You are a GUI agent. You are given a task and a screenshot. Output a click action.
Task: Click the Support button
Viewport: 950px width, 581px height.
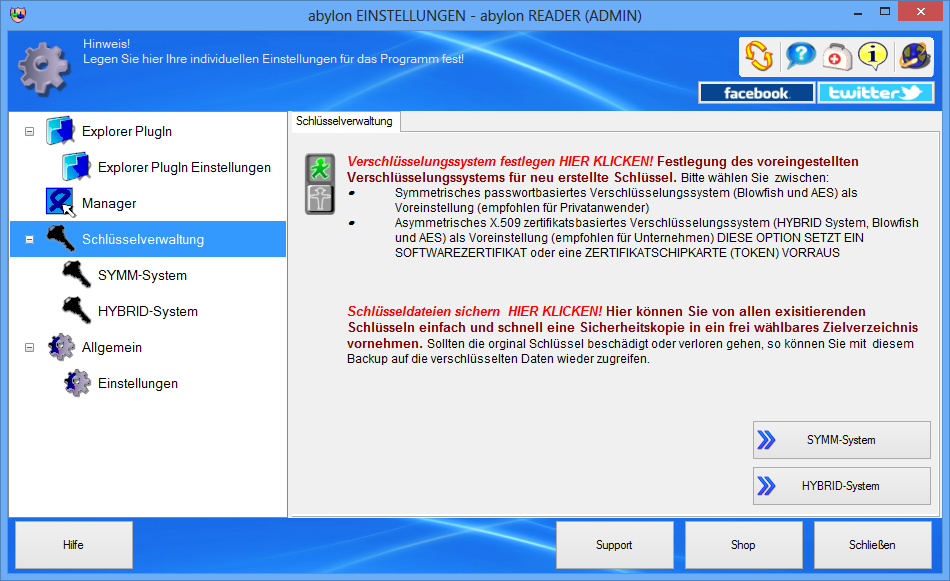614,545
